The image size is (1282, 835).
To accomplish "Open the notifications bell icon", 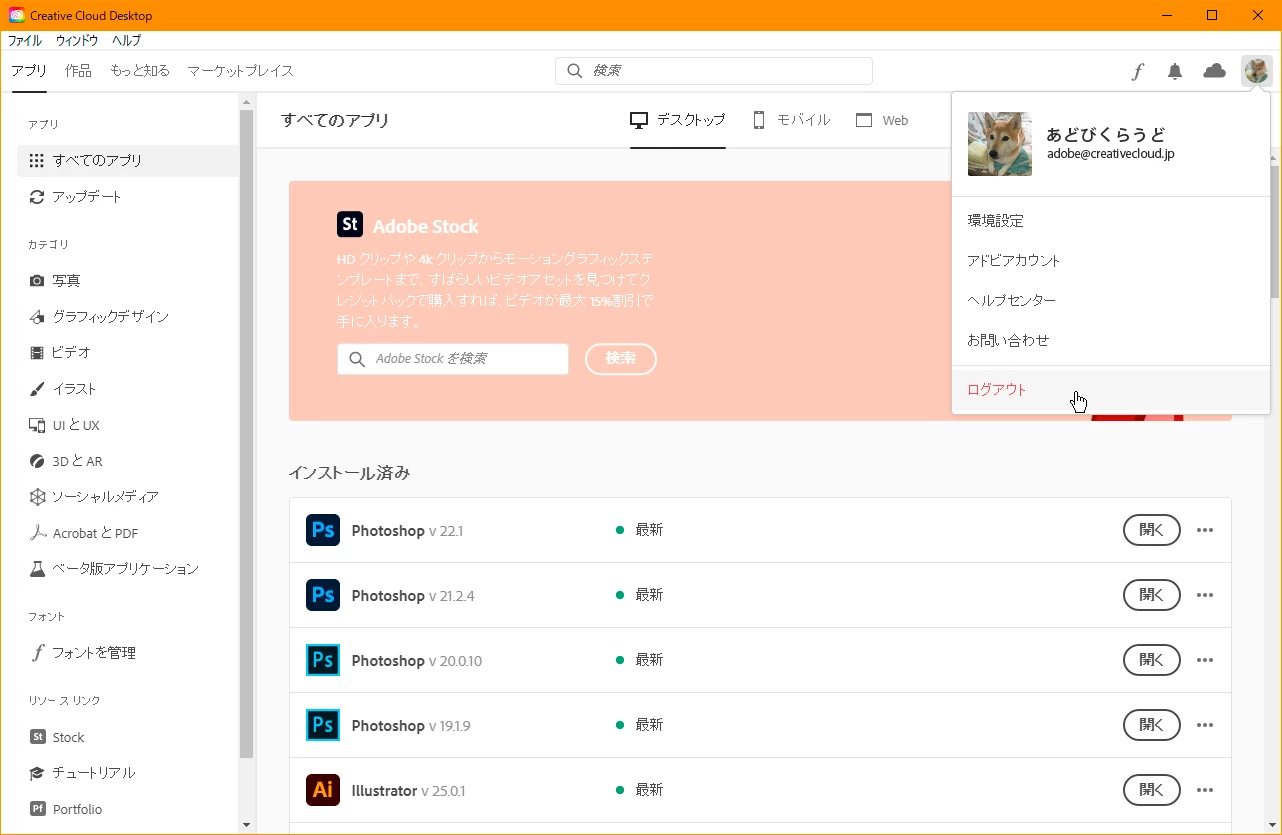I will pyautogui.click(x=1175, y=71).
